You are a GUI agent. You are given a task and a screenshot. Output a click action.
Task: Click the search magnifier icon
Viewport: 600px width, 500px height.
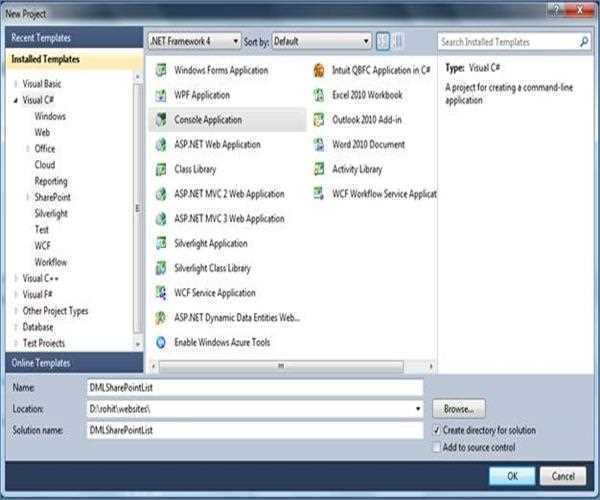coord(584,42)
